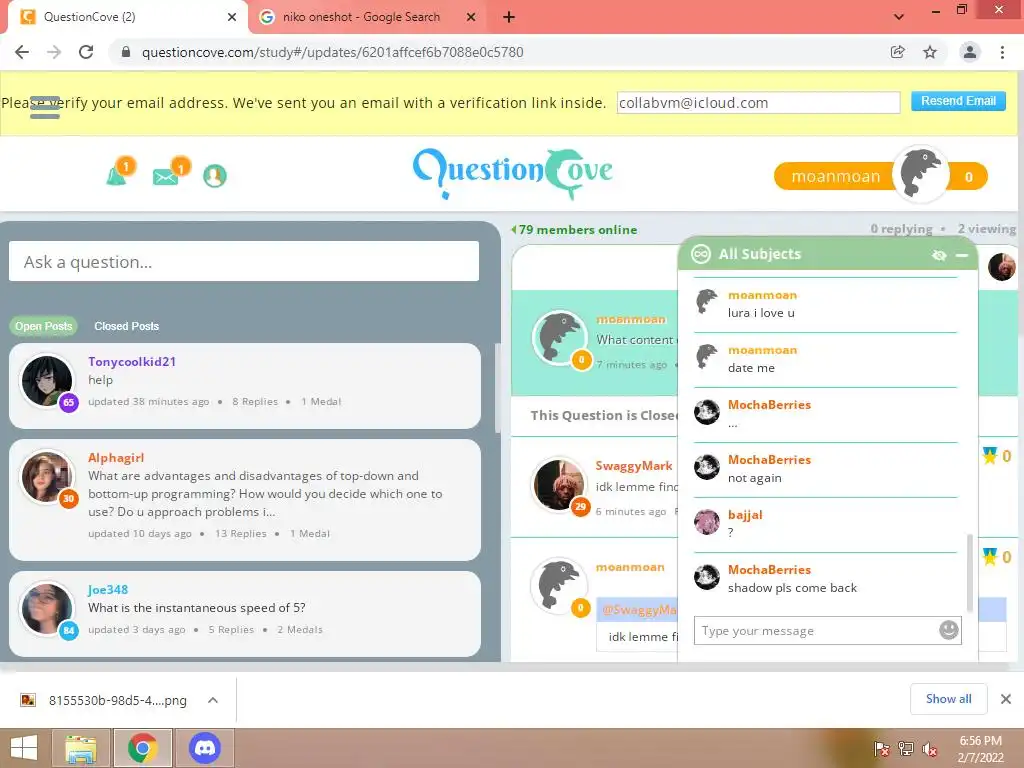Minimize the All Subjects chat panel
The width and height of the screenshot is (1024, 768).
pyautogui.click(x=962, y=255)
